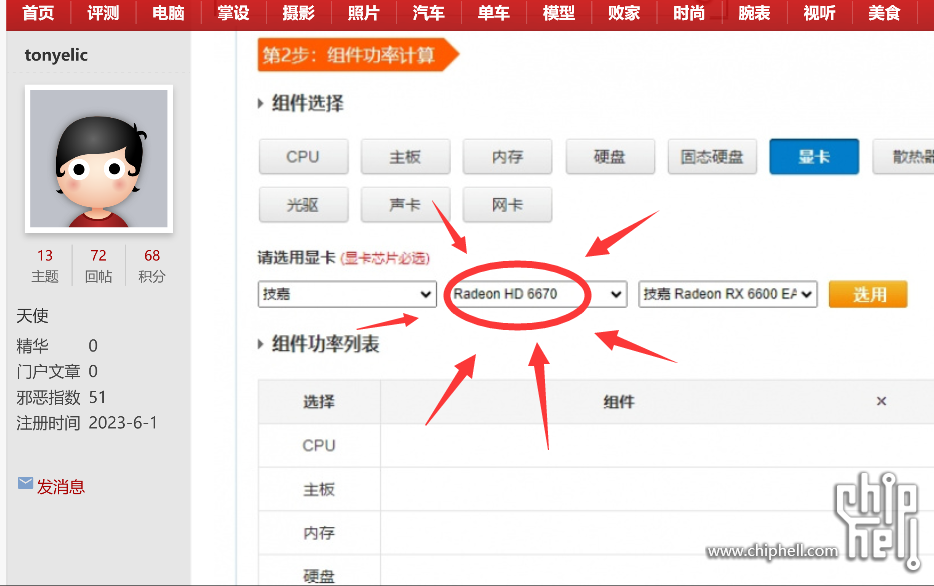Click the 门户文章 0 entry
Screen dimensions: 934x586
click(x=57, y=372)
